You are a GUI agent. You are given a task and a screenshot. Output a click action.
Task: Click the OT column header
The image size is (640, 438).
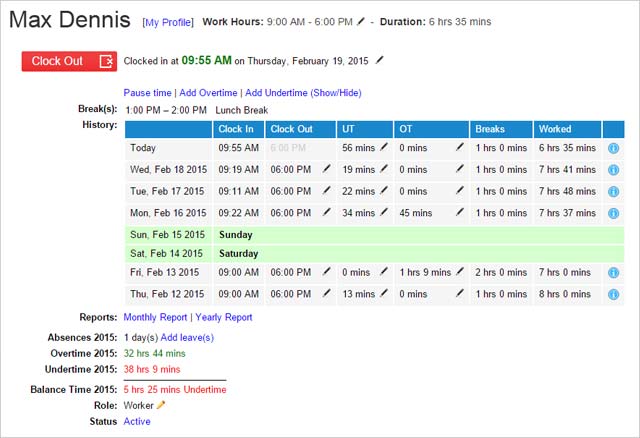(431, 129)
